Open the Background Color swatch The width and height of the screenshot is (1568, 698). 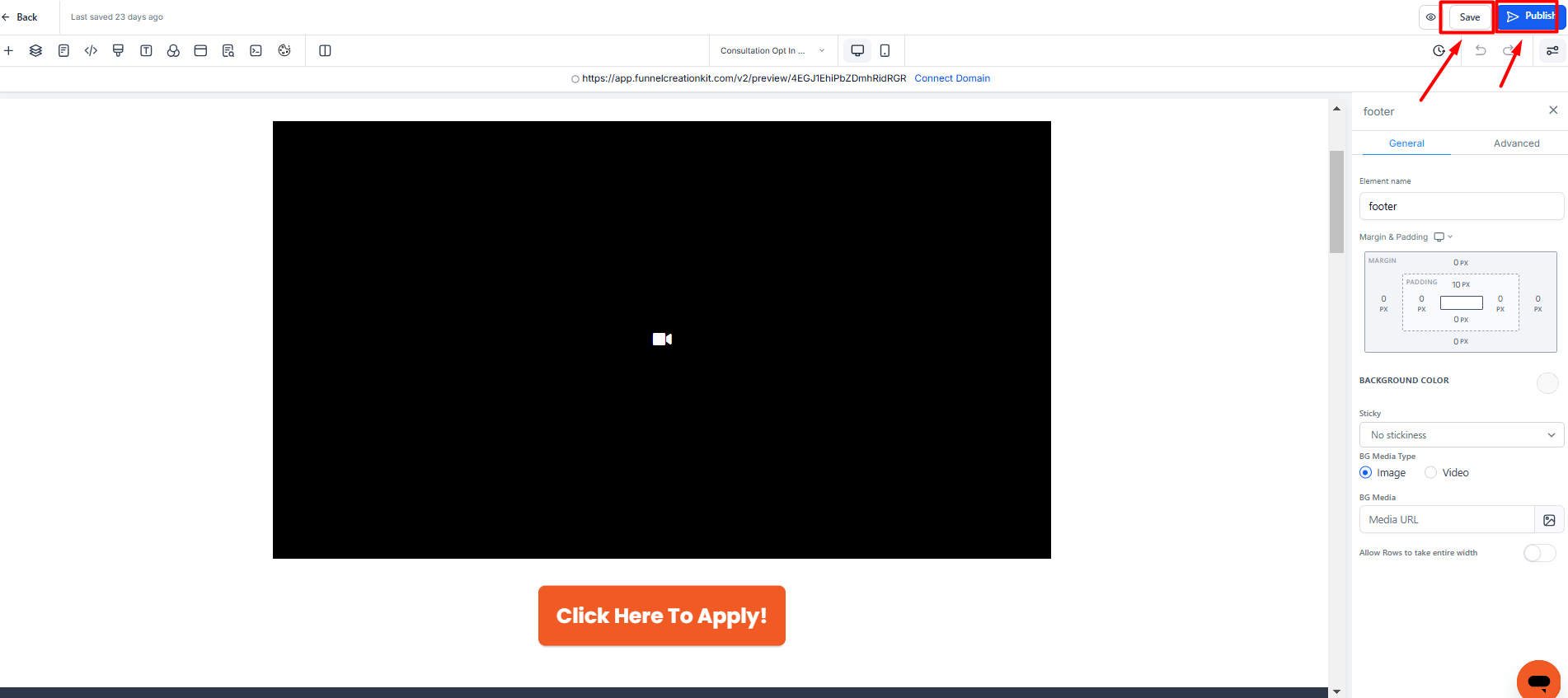1547,382
